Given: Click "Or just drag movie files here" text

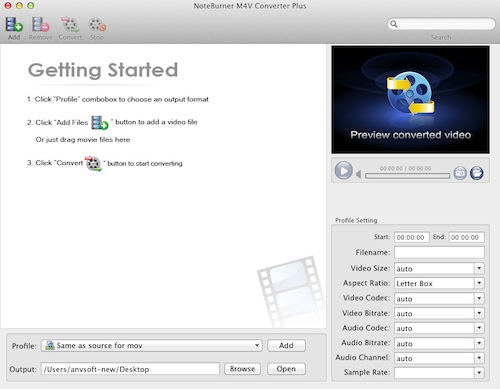Looking at the screenshot, I should (83, 140).
